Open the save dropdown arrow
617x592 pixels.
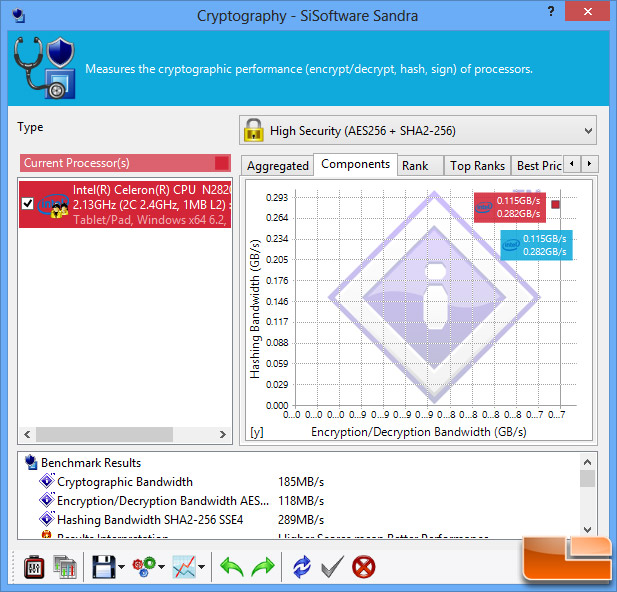(121, 567)
